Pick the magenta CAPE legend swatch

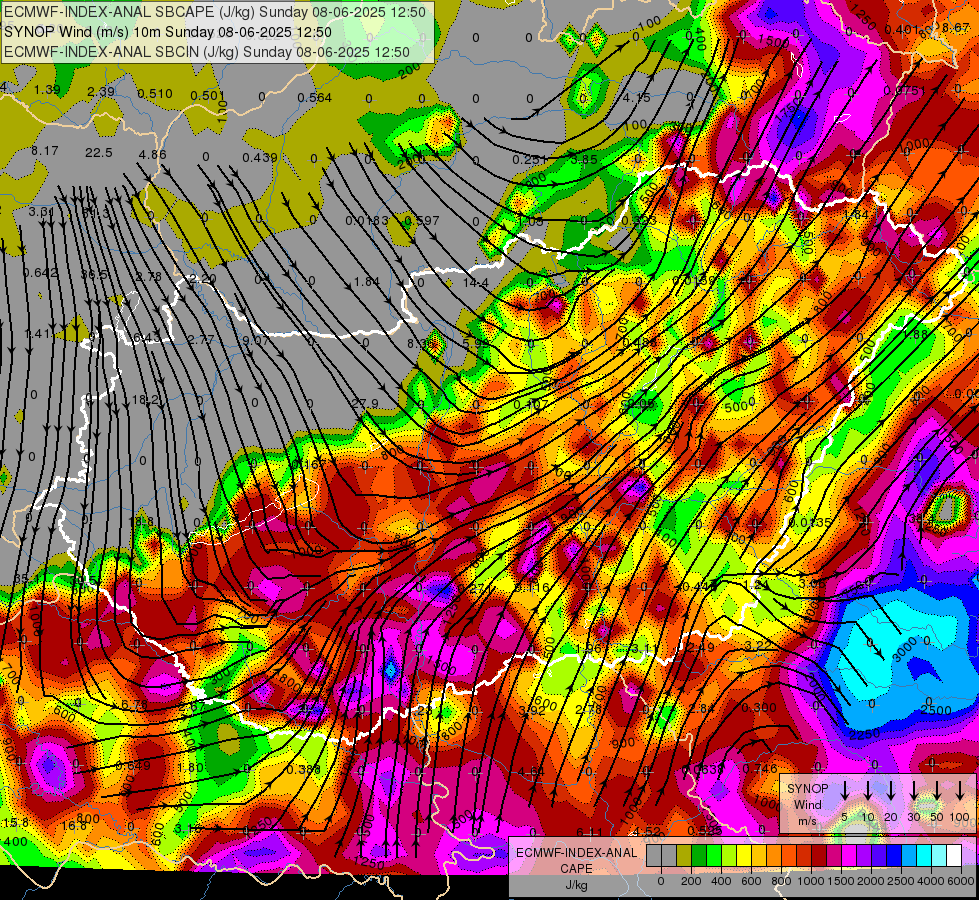coord(849,856)
